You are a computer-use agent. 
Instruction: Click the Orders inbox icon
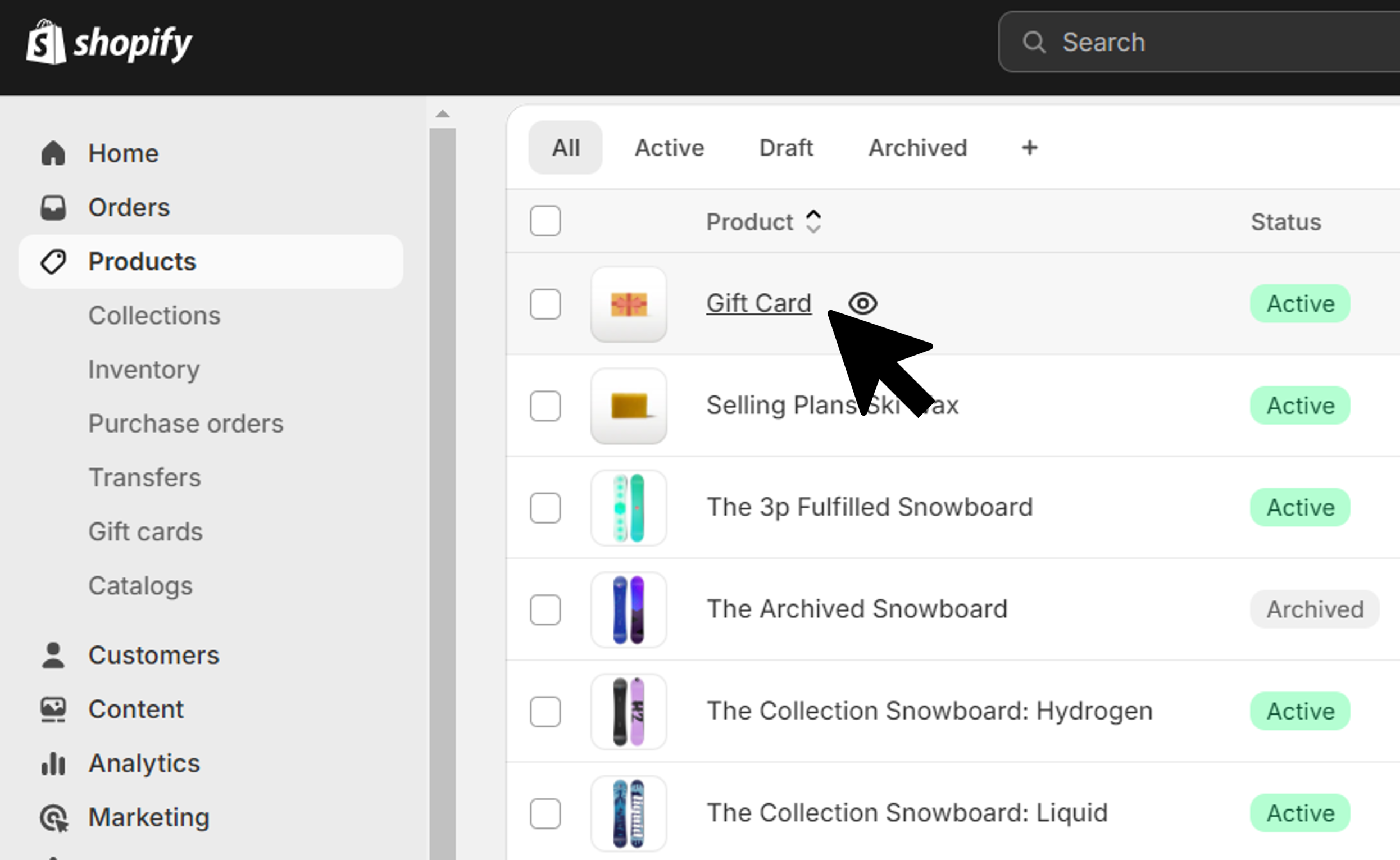[x=53, y=208]
